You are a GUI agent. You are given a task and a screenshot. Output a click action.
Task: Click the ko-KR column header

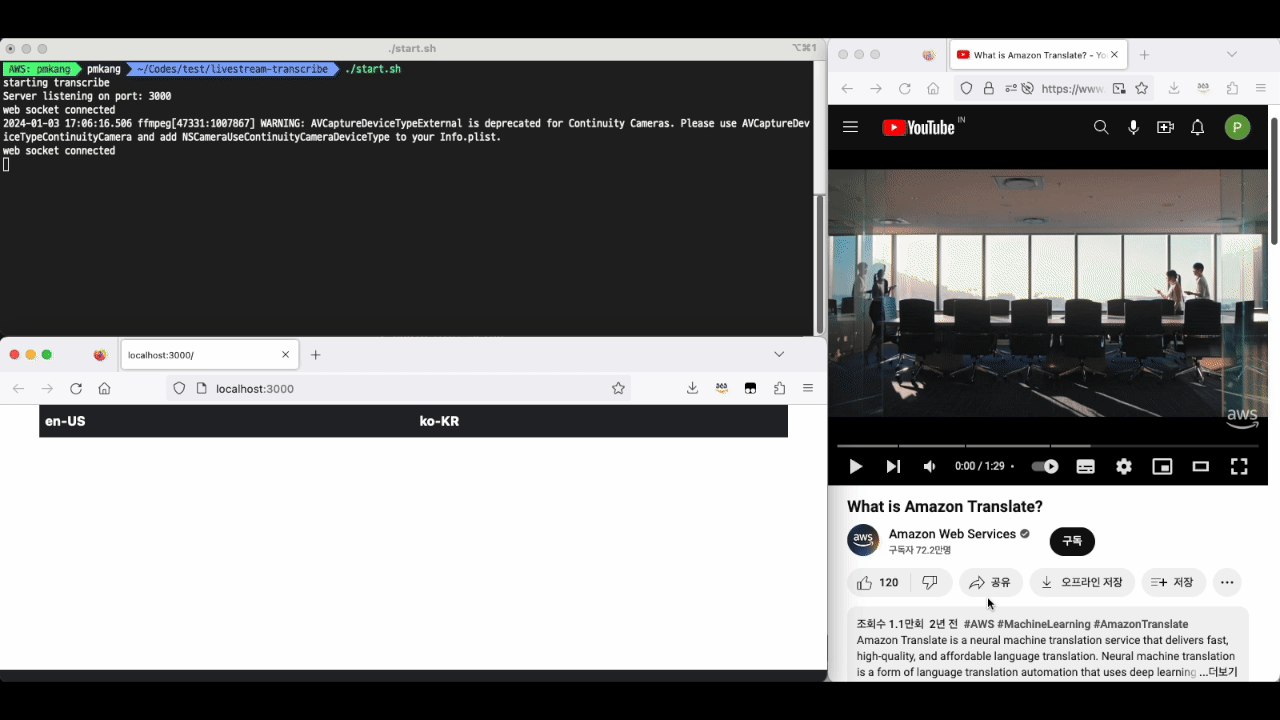[x=439, y=421]
